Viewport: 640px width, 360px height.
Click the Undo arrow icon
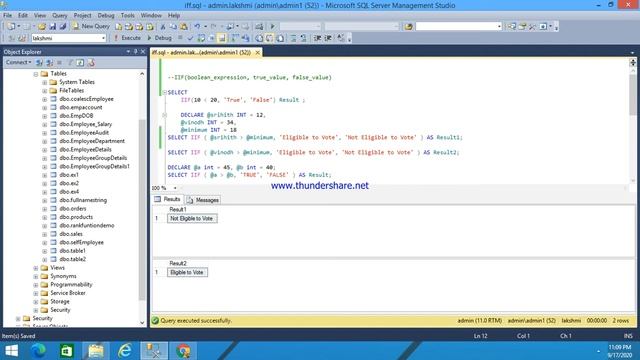point(197,27)
